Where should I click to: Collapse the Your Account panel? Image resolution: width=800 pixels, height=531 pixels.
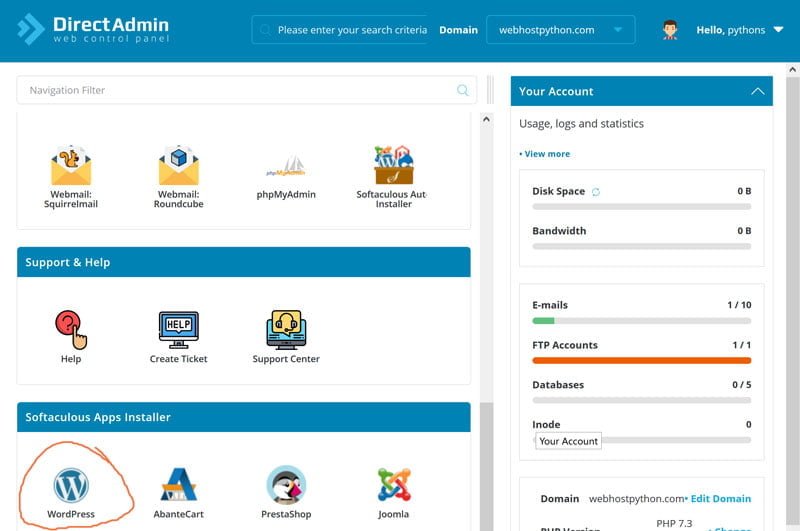(758, 92)
